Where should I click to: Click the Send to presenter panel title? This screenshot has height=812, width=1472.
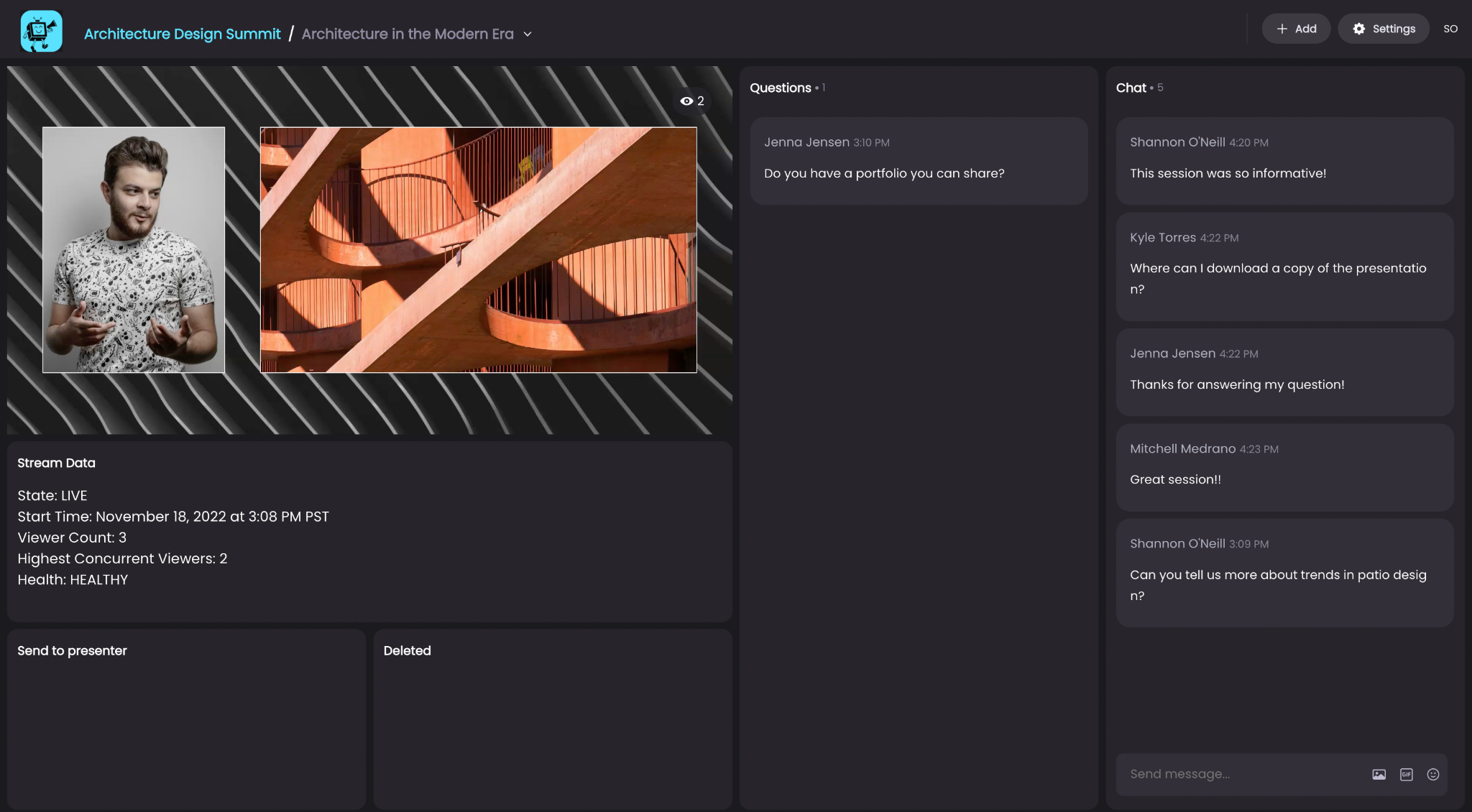tap(72, 650)
